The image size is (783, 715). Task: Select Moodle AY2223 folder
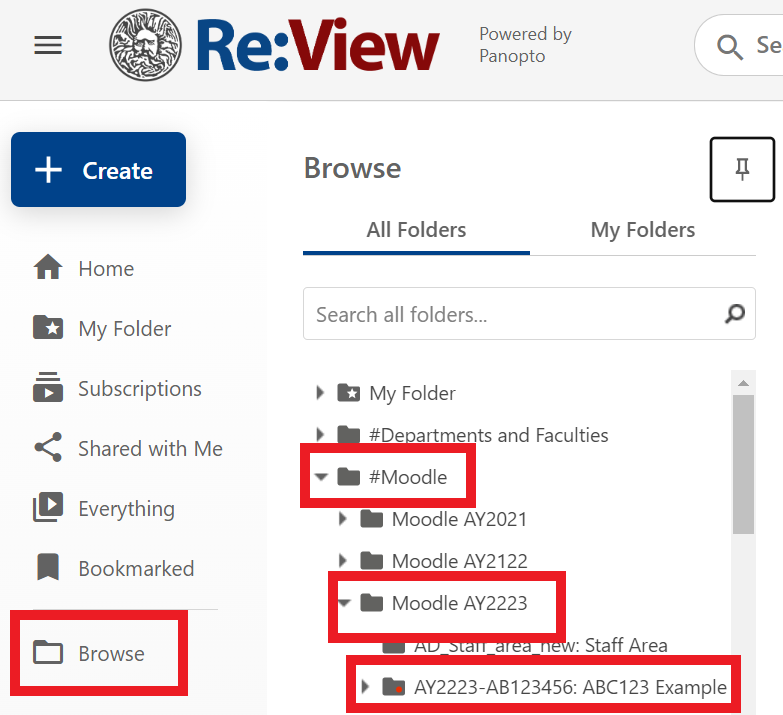(459, 603)
